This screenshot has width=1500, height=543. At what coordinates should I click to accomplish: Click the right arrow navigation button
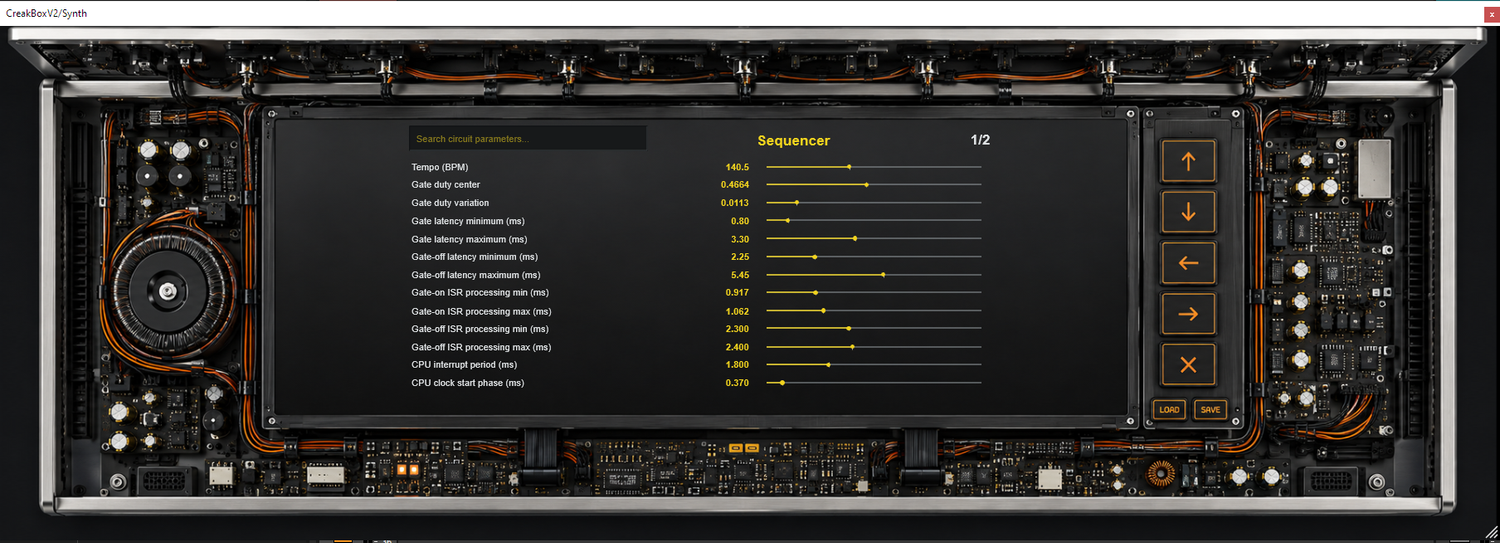[x=1188, y=314]
